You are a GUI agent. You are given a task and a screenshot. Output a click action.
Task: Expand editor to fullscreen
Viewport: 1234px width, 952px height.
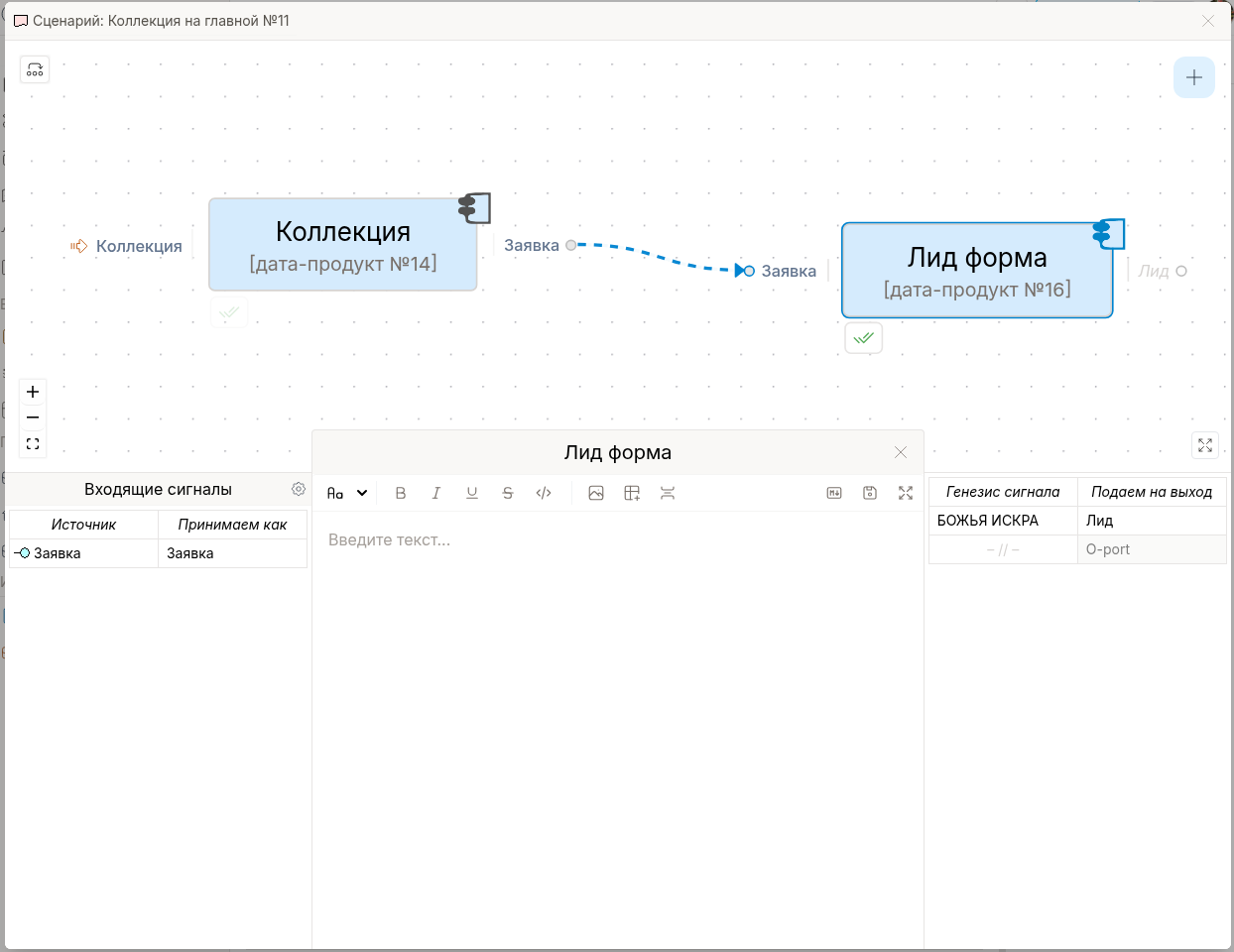coord(906,493)
